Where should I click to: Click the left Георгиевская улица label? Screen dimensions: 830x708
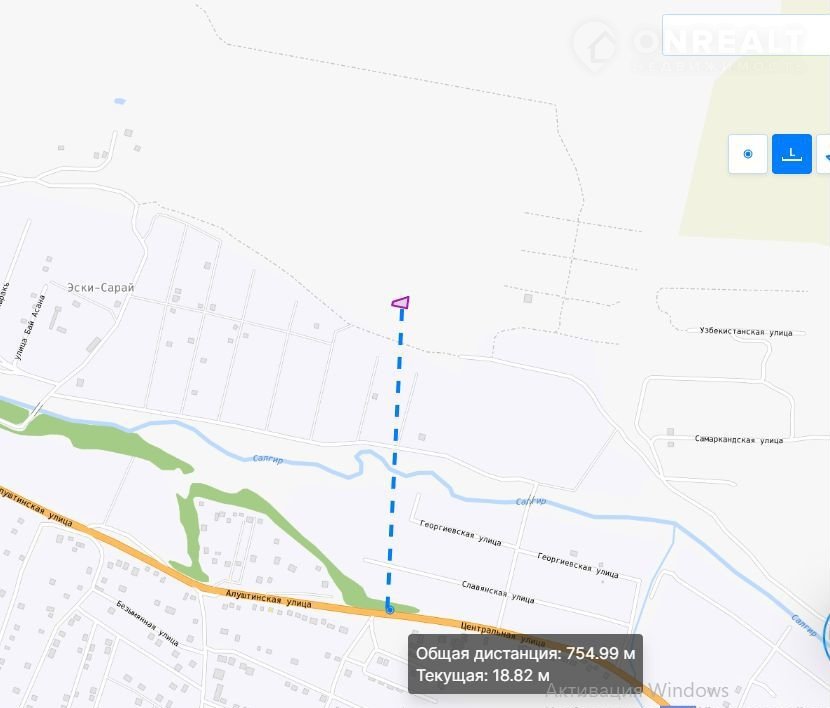tap(460, 532)
